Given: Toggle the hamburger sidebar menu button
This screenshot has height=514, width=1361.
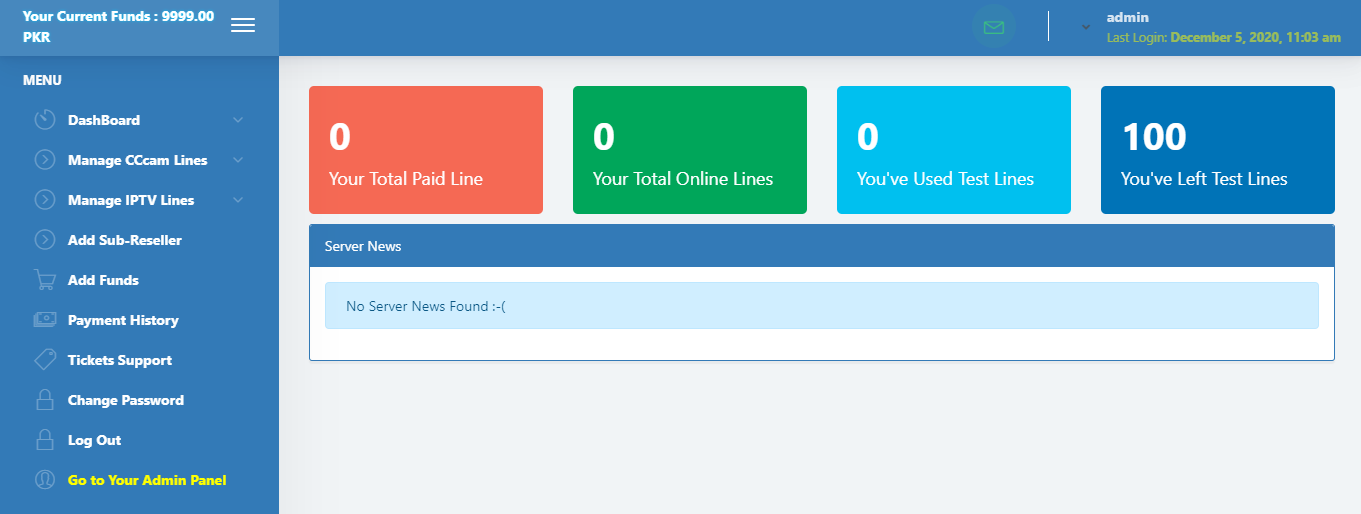Looking at the screenshot, I should pos(243,26).
